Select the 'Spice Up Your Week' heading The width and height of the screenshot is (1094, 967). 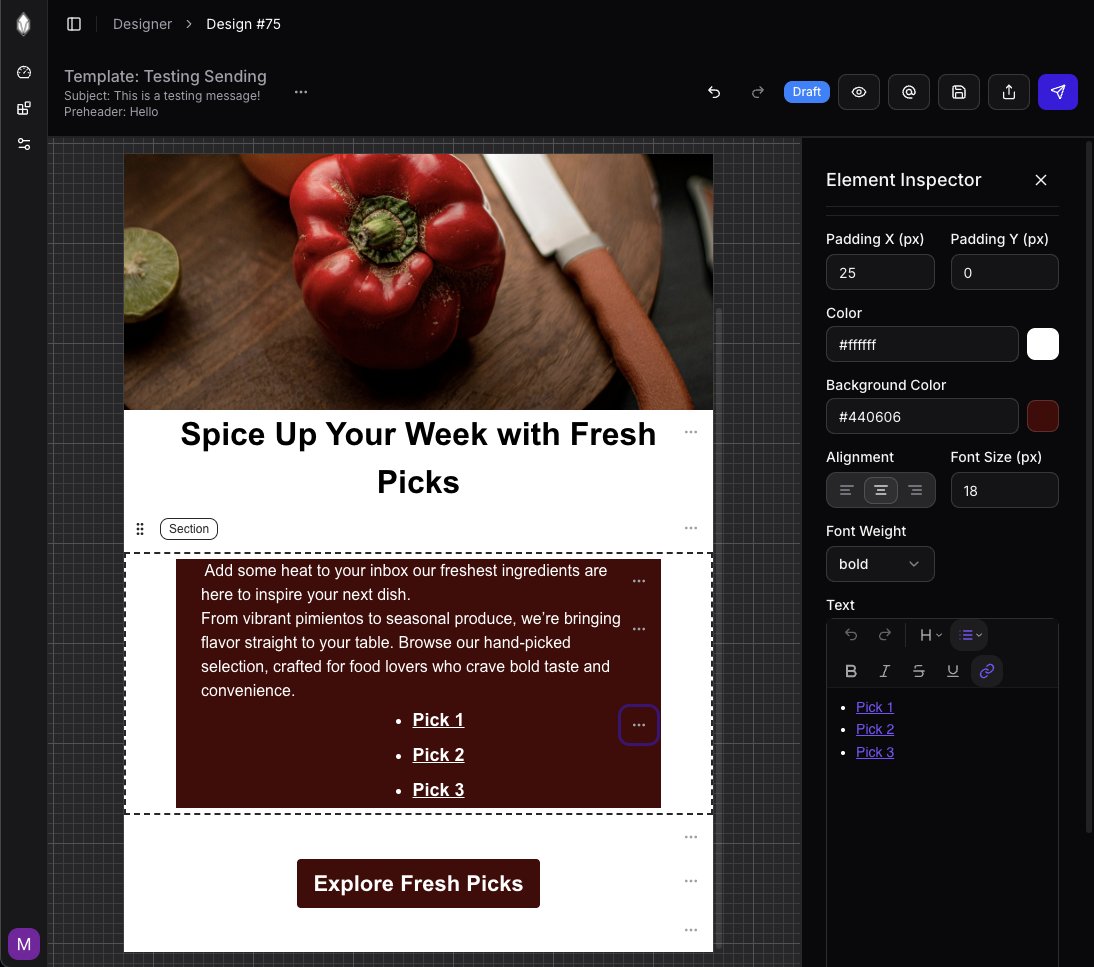click(418, 458)
